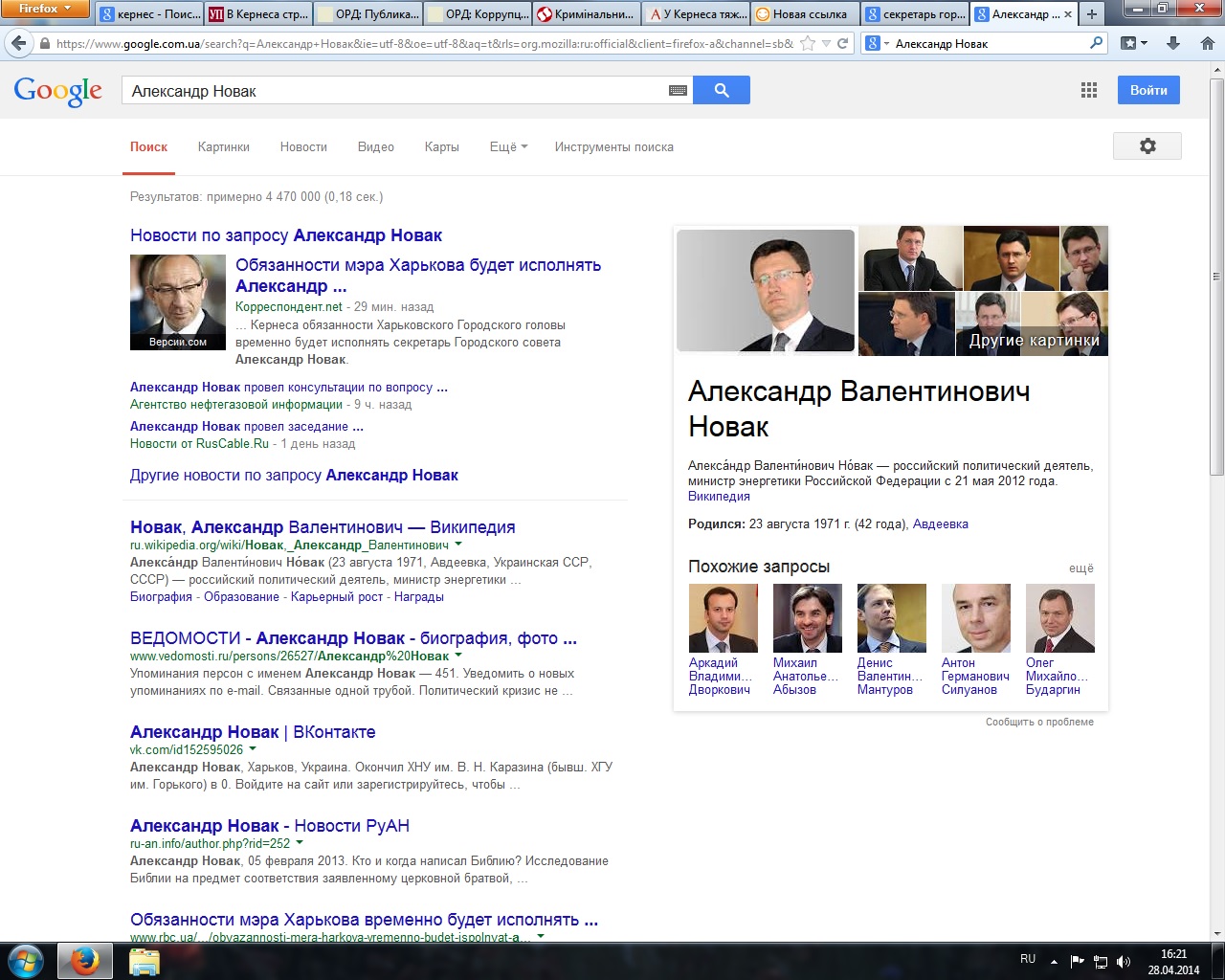The height and width of the screenshot is (980, 1225).
Task: Open the Википедия link in knowledge panel
Action: 719,496
